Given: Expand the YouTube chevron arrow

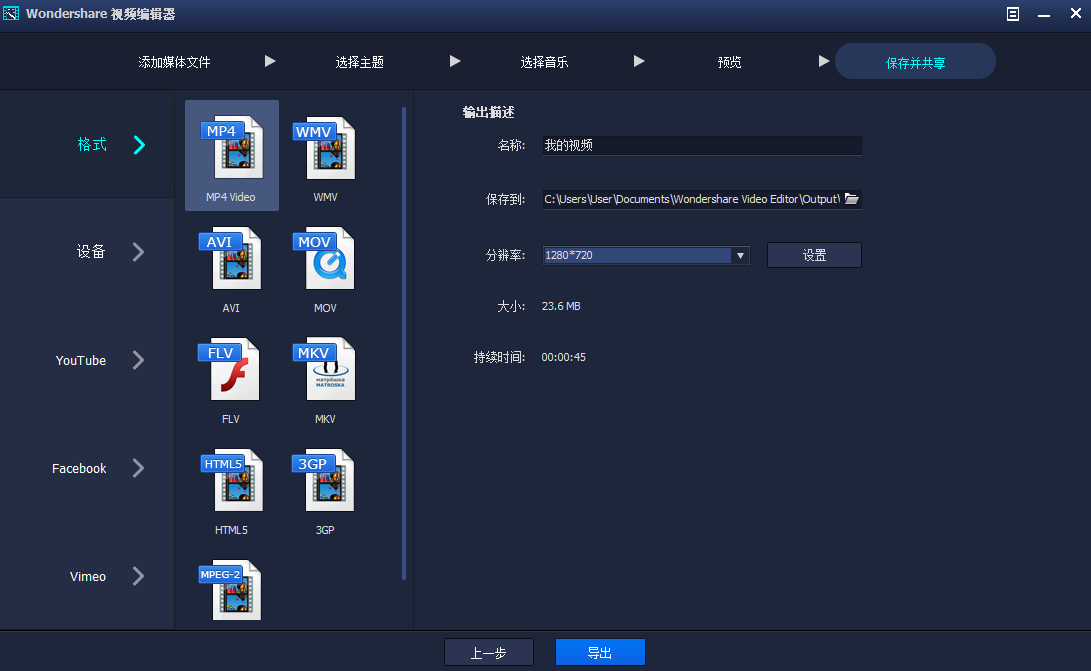Looking at the screenshot, I should 138,360.
